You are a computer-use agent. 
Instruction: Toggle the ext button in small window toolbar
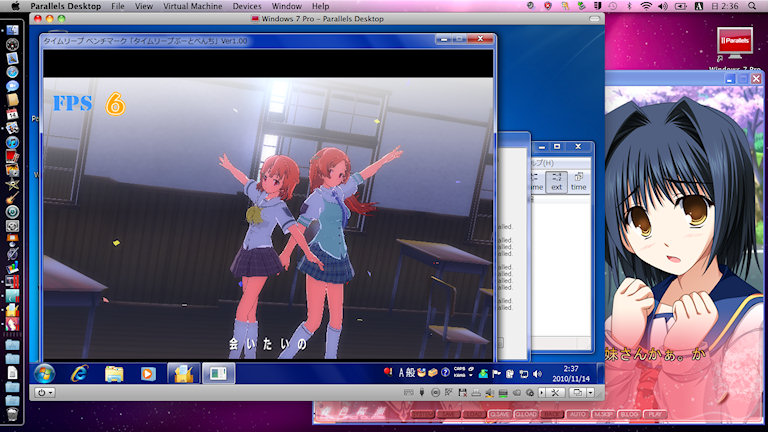click(556, 182)
